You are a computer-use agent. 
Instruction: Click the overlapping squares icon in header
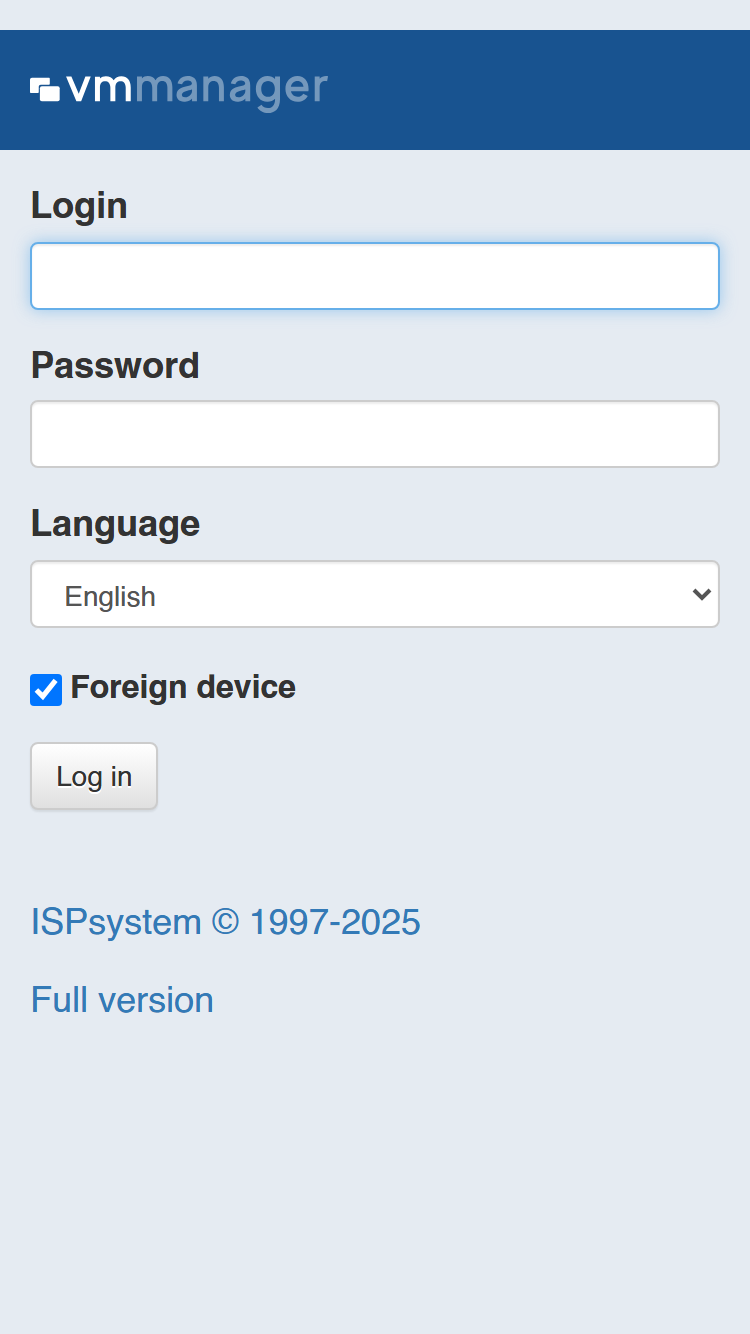point(45,89)
